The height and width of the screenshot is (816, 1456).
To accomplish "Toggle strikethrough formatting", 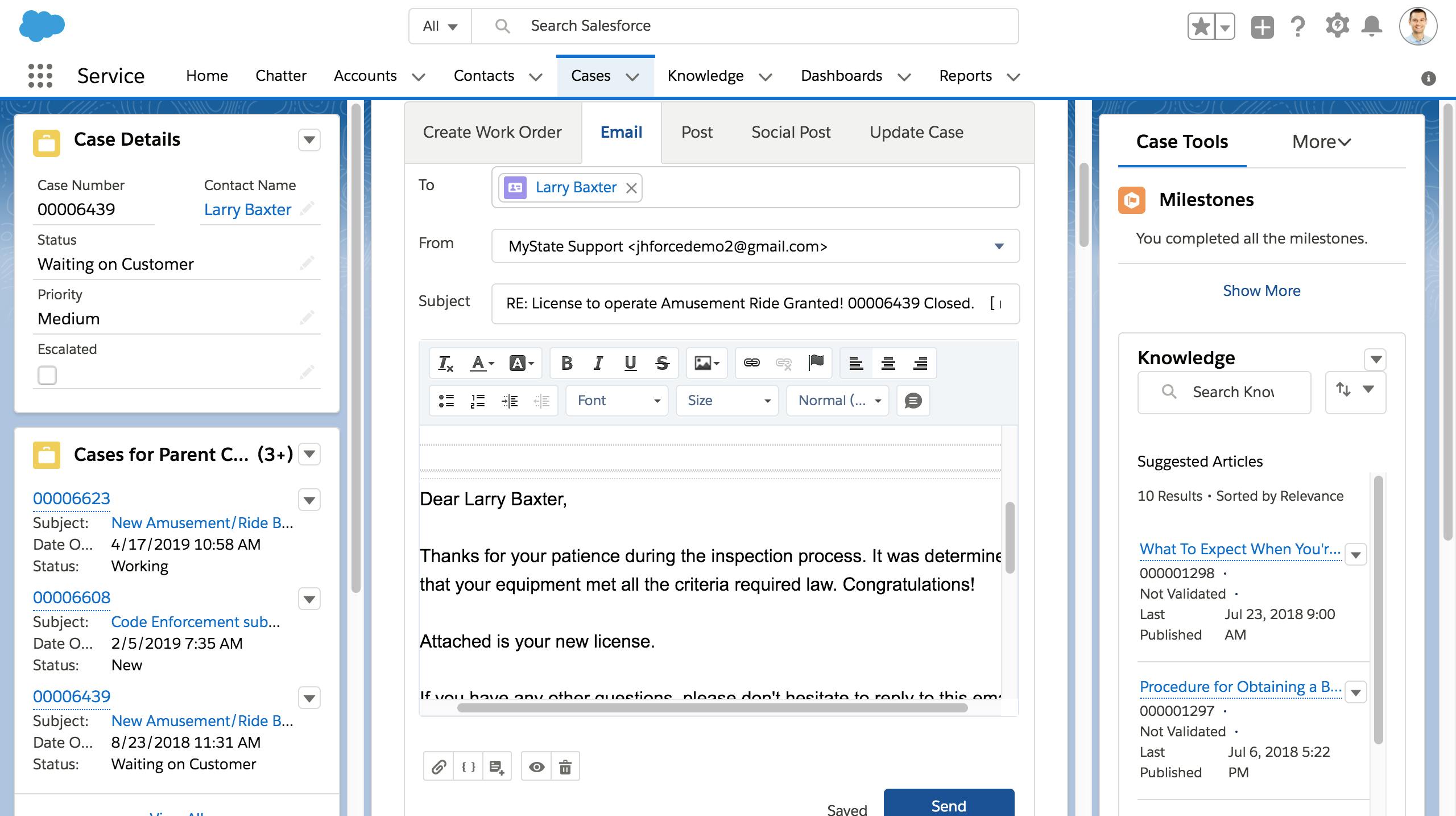I will tap(662, 363).
